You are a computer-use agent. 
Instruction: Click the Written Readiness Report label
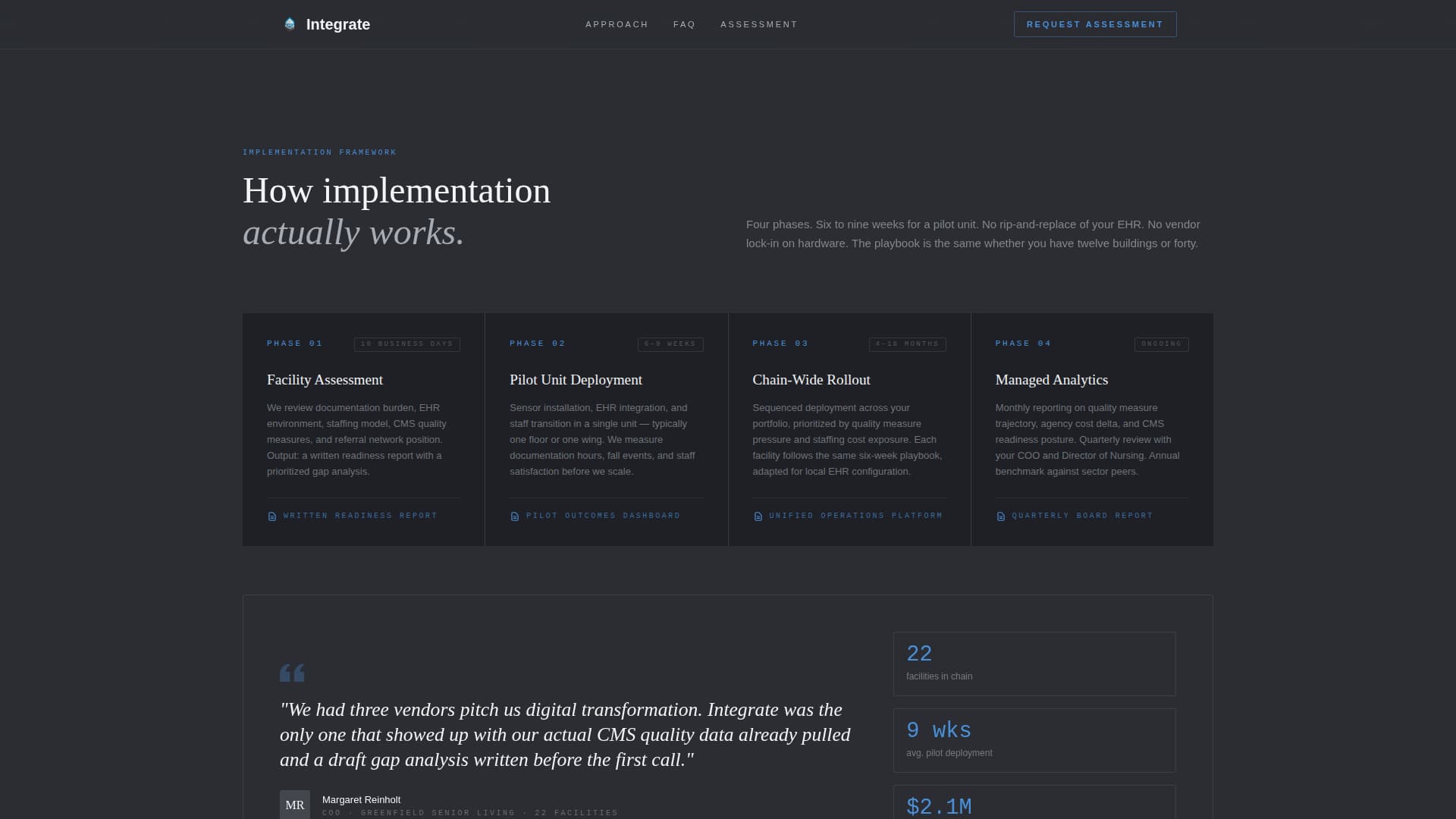pyautogui.click(x=360, y=516)
